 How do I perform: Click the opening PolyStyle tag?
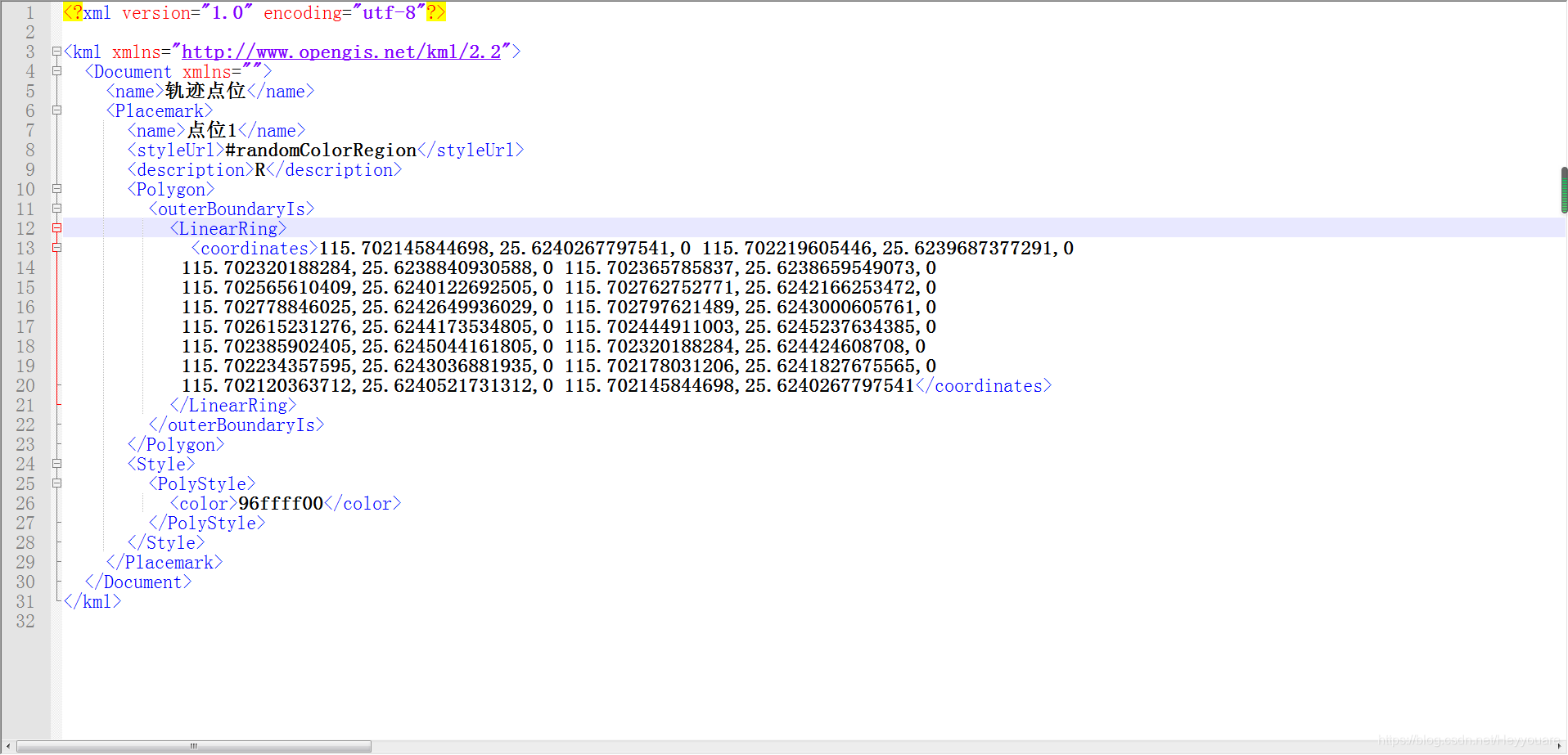tap(202, 484)
